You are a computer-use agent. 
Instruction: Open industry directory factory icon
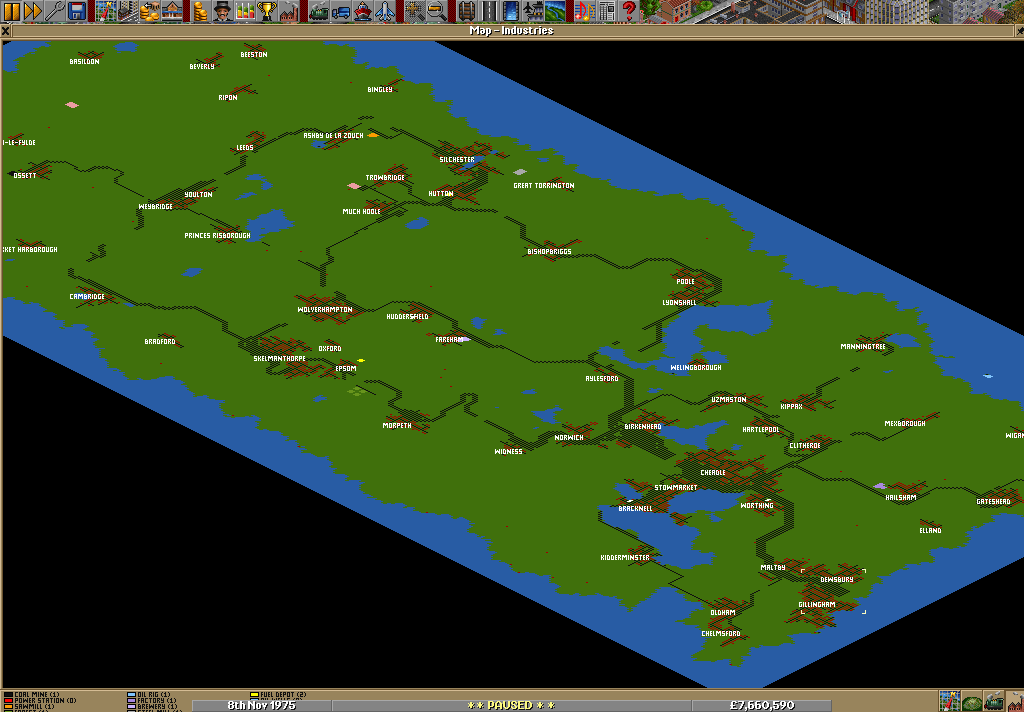click(x=289, y=11)
